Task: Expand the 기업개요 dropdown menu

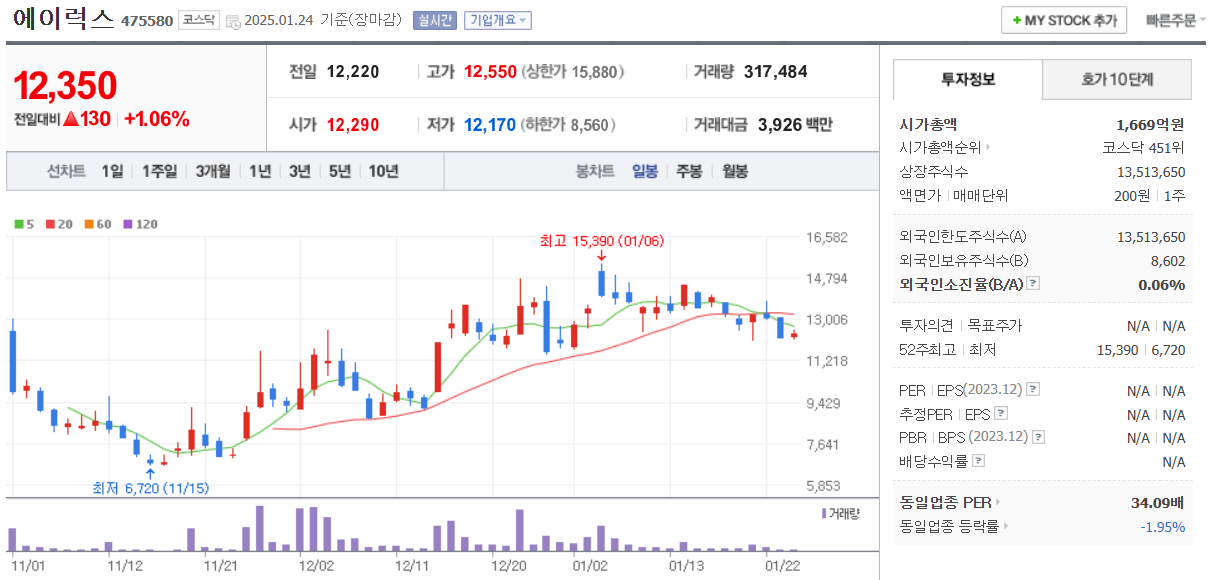Action: tap(499, 19)
